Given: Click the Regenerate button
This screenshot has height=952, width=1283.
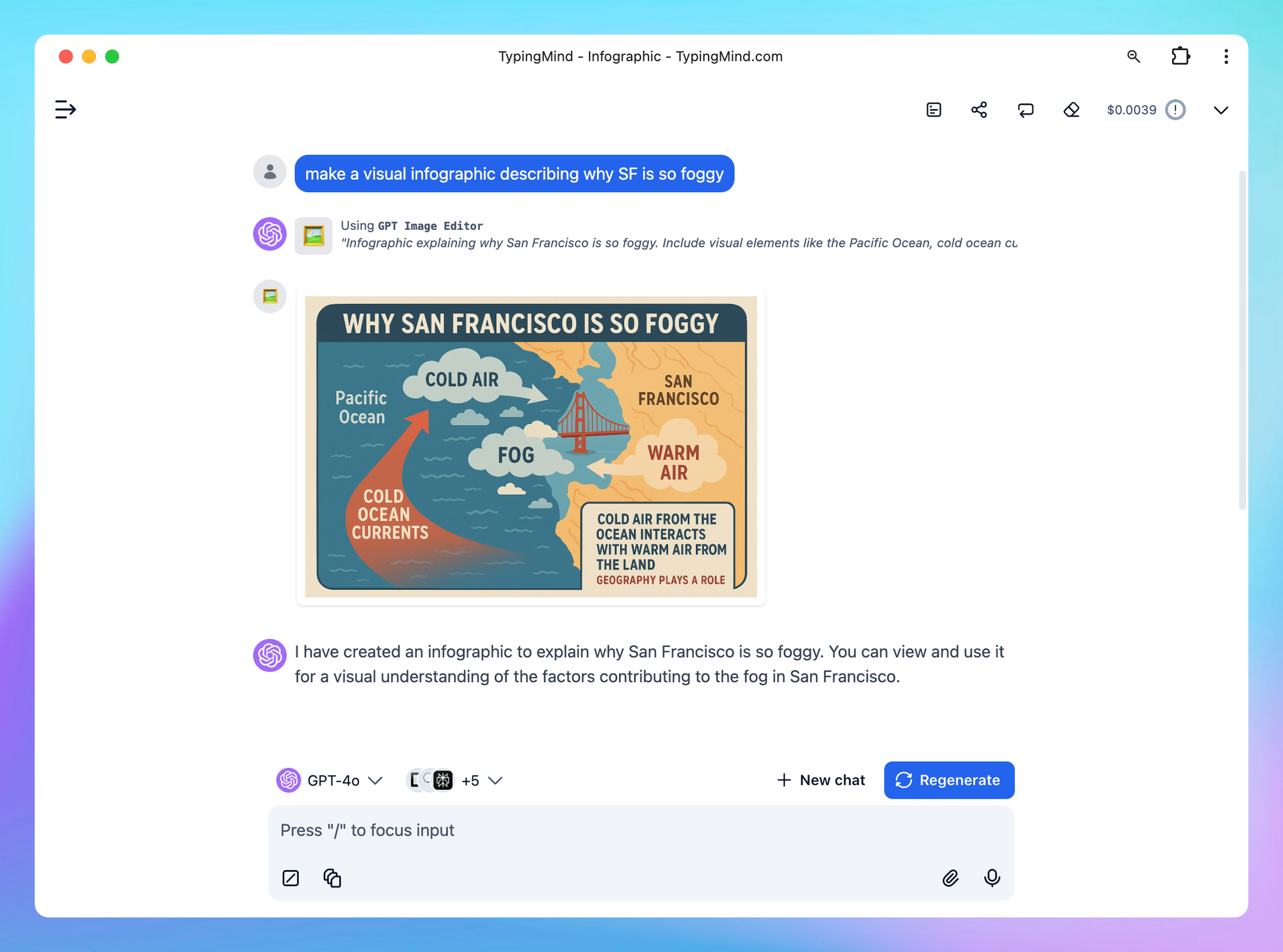Looking at the screenshot, I should pos(948,780).
